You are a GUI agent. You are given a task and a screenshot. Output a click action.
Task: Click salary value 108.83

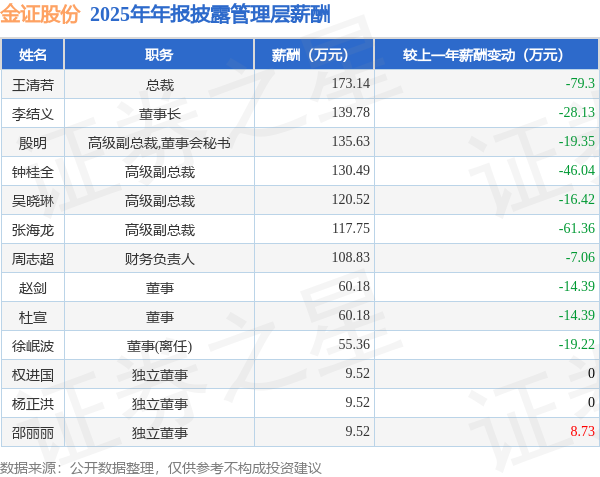351,257
